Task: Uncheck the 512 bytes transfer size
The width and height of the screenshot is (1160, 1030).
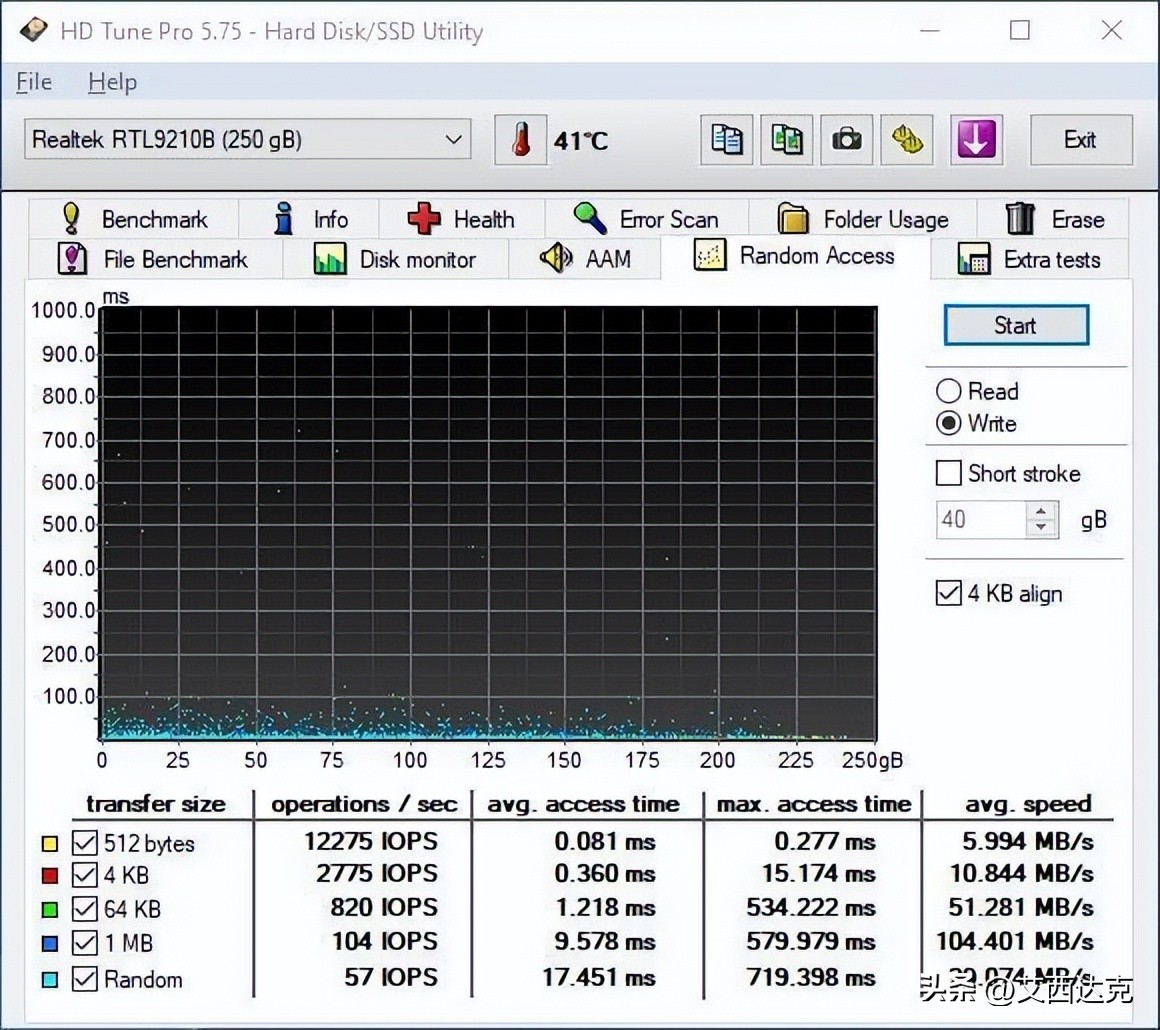Action: click(x=84, y=843)
